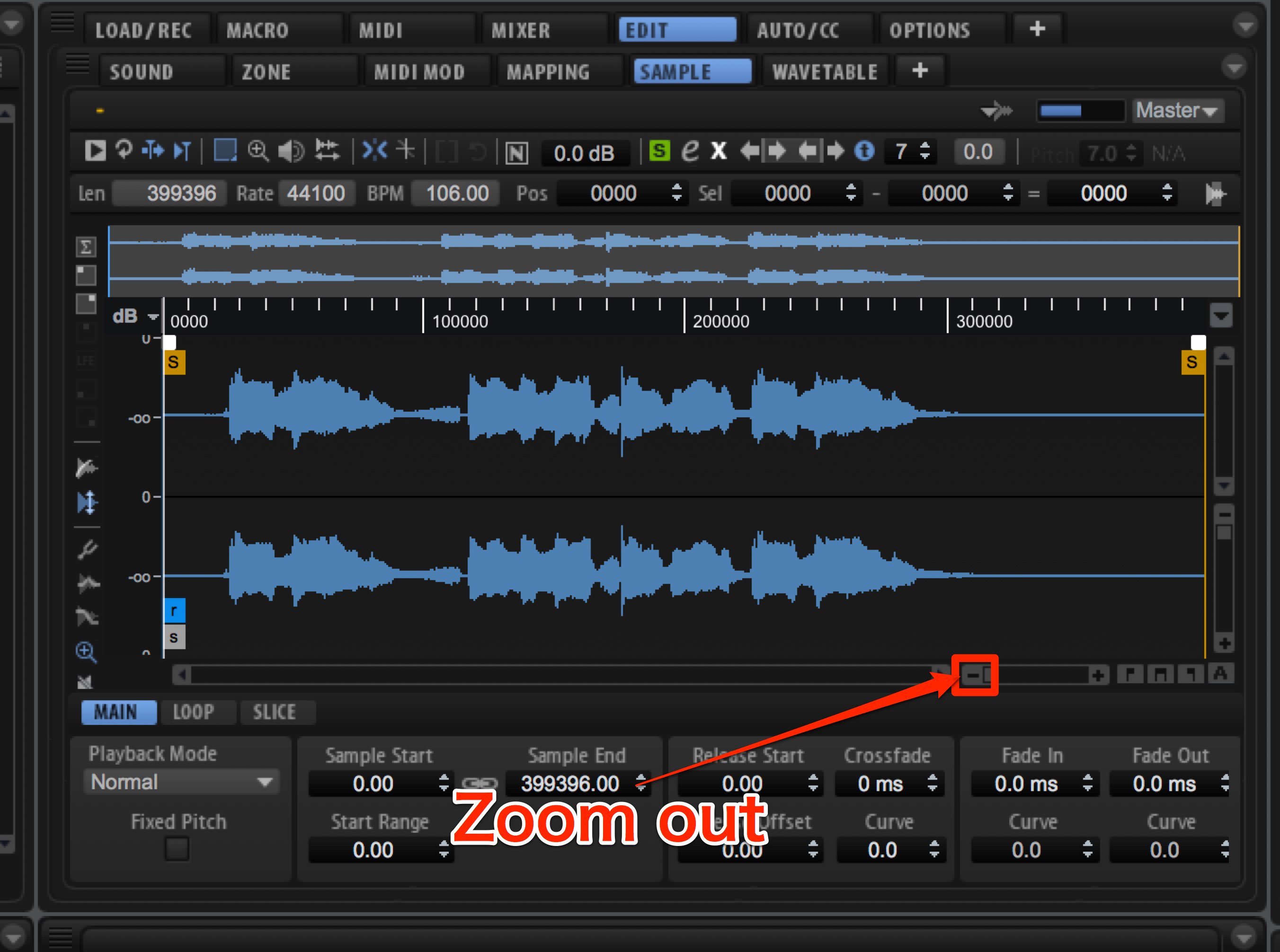1280x952 pixels.
Task: Toggle the left channel display button
Action: [86, 275]
